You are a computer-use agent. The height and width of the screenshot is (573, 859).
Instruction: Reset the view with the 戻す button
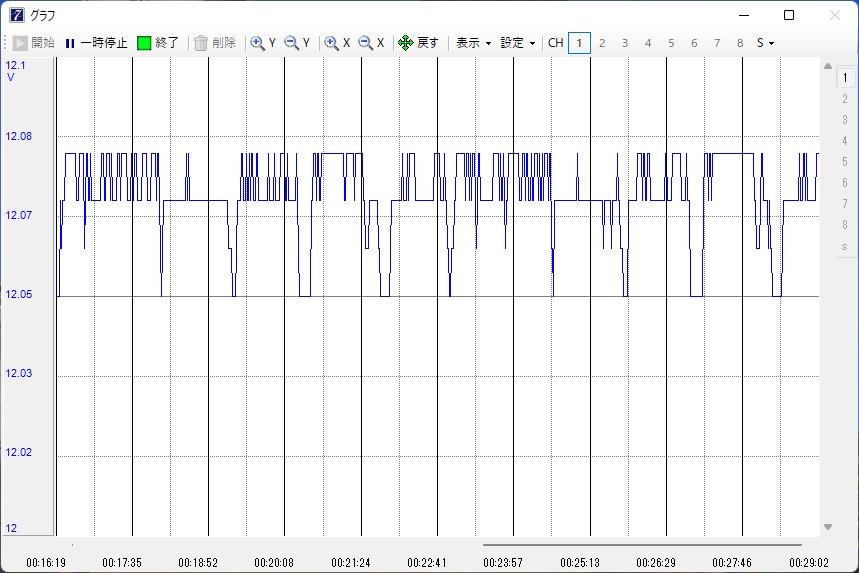(418, 43)
